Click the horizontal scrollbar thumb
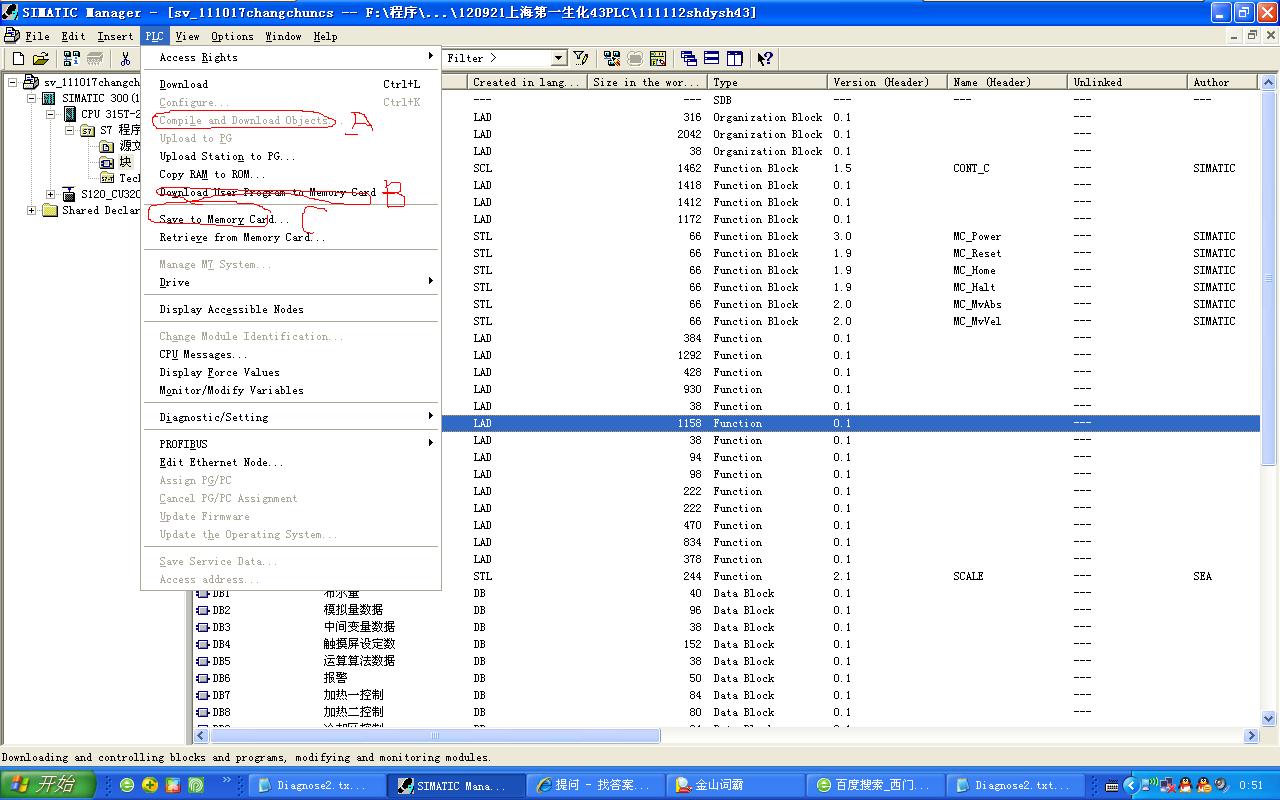1280x800 pixels. (x=435, y=735)
